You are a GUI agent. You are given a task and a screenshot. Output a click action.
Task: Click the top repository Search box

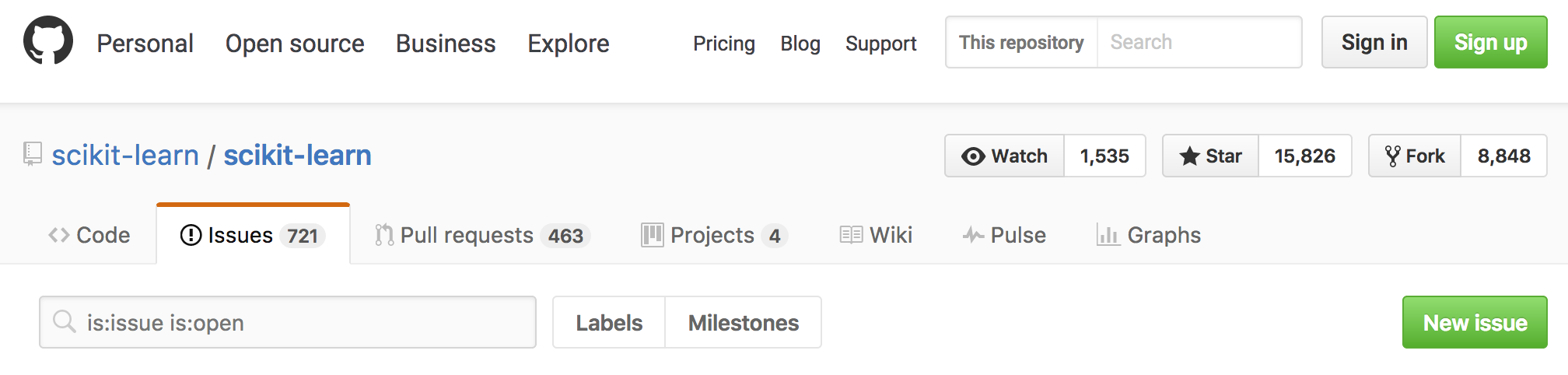(1198, 42)
